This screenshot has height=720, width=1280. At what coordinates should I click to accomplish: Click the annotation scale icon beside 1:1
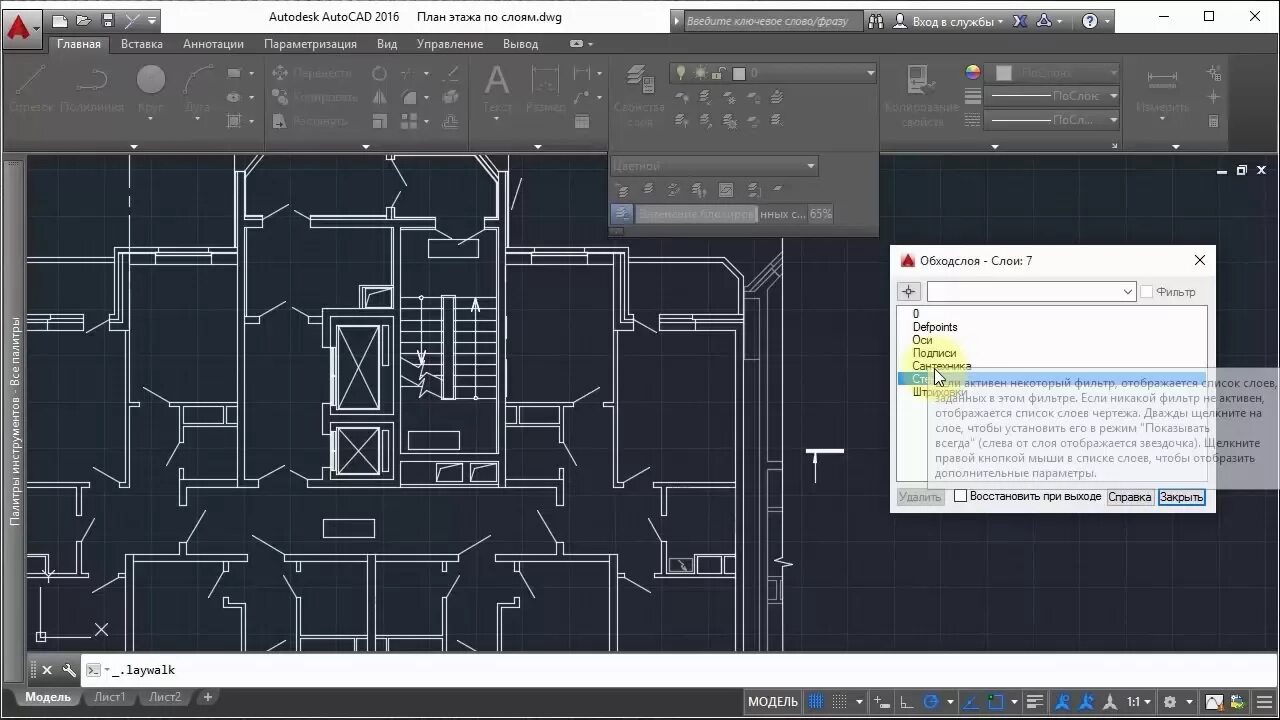pos(1108,702)
